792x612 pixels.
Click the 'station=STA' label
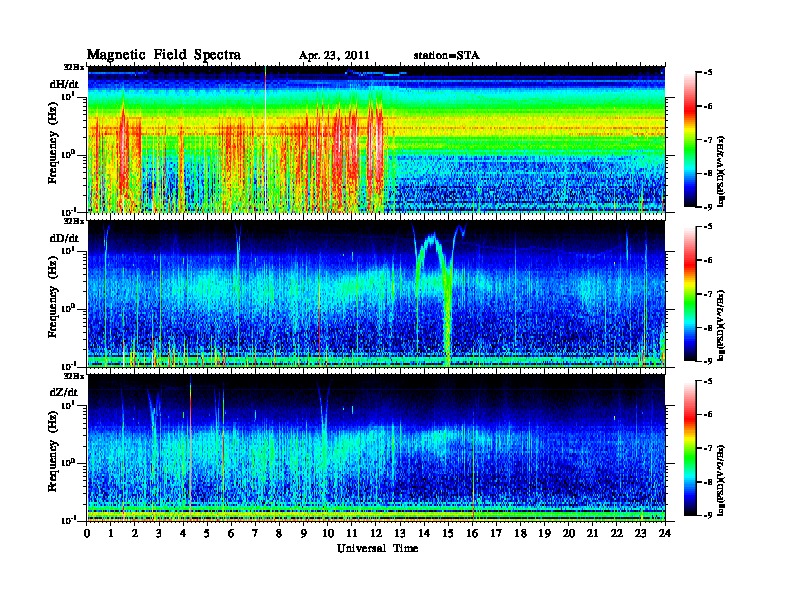pyautogui.click(x=447, y=56)
